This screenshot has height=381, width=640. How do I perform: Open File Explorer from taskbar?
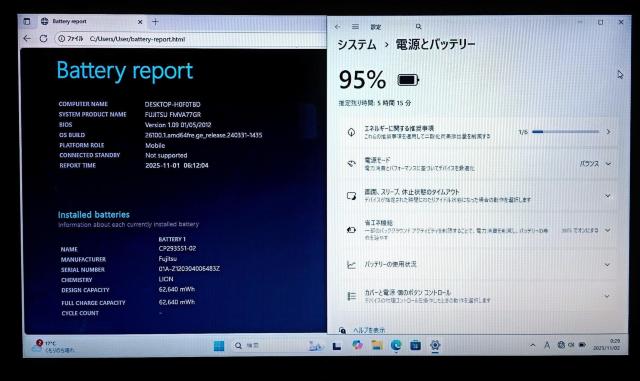click(377, 345)
